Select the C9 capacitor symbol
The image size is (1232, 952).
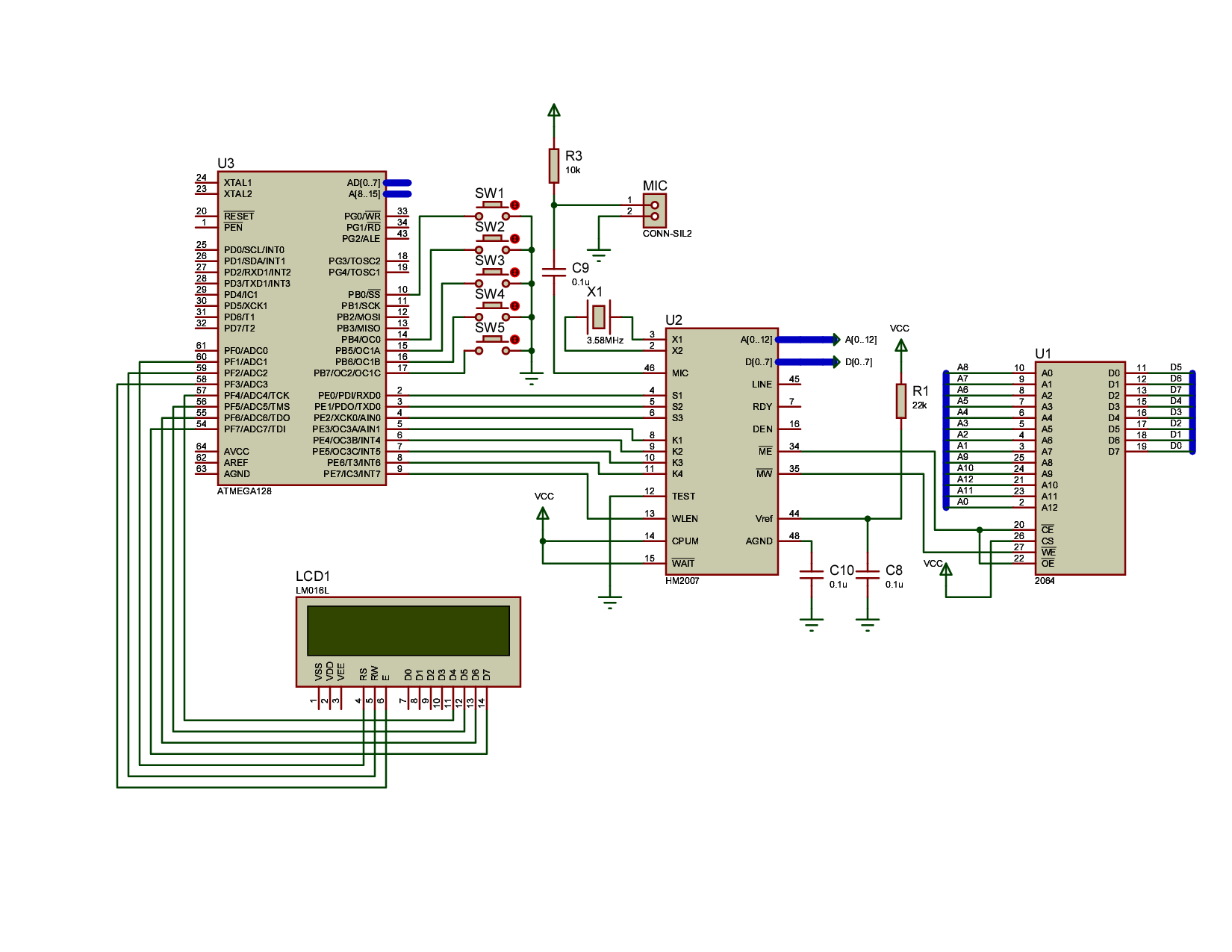coord(553,272)
